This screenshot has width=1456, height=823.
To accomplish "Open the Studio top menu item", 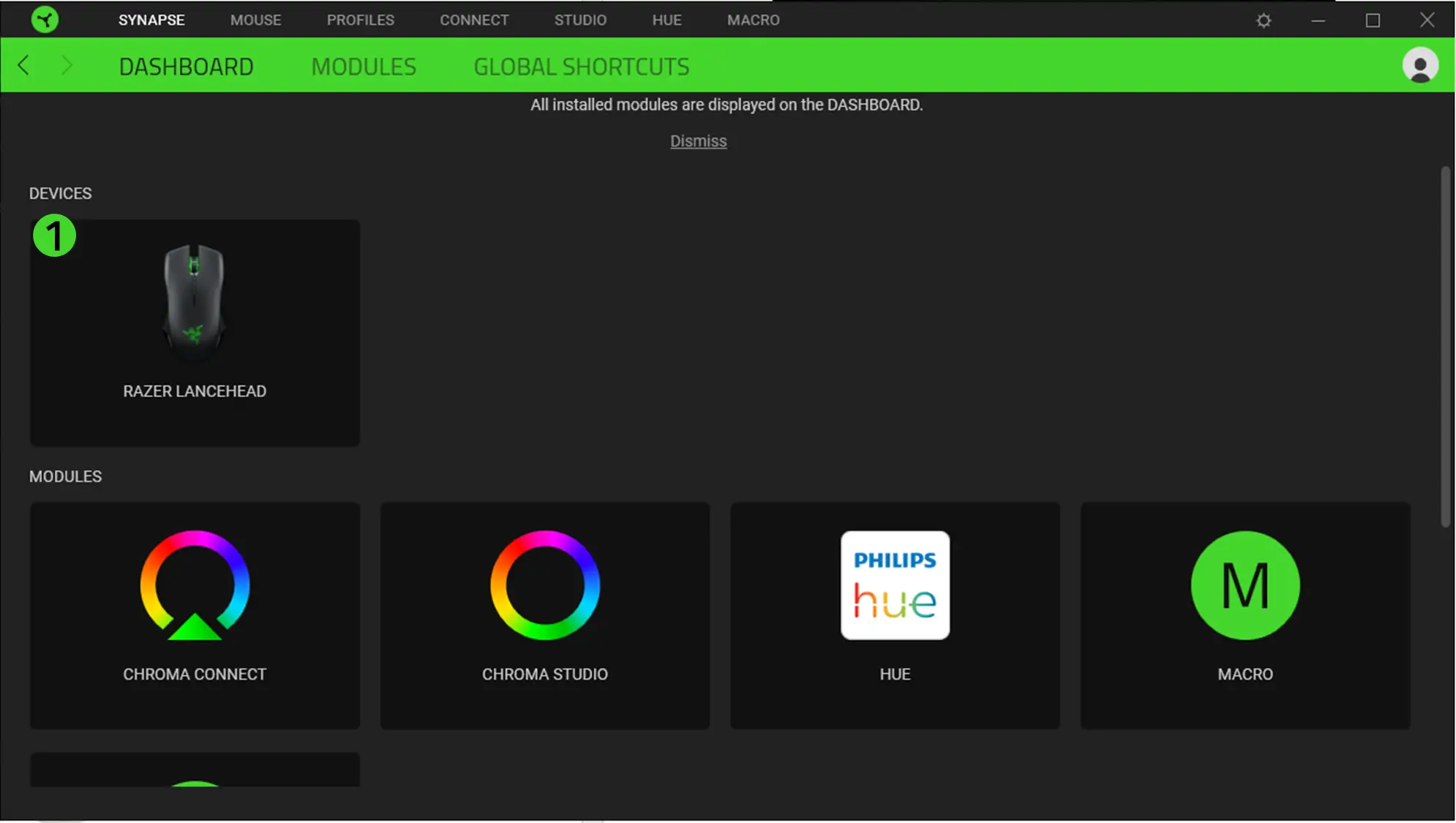I will (580, 20).
